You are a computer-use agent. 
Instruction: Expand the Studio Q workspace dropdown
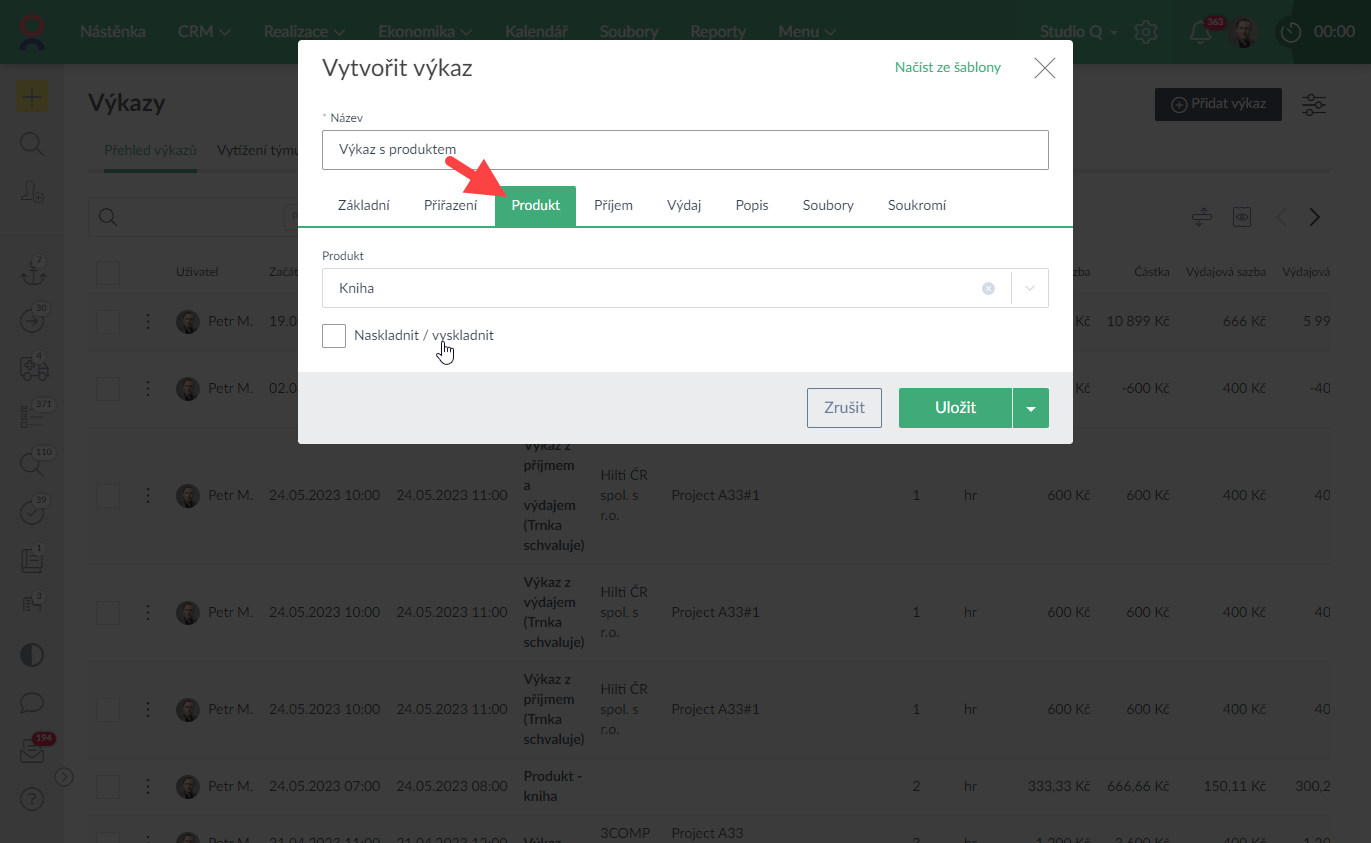[1079, 32]
